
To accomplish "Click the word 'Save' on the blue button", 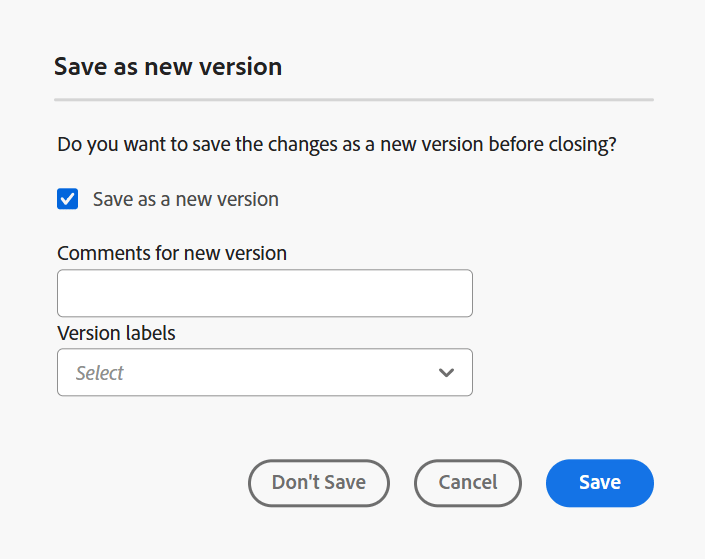I will (x=600, y=483).
